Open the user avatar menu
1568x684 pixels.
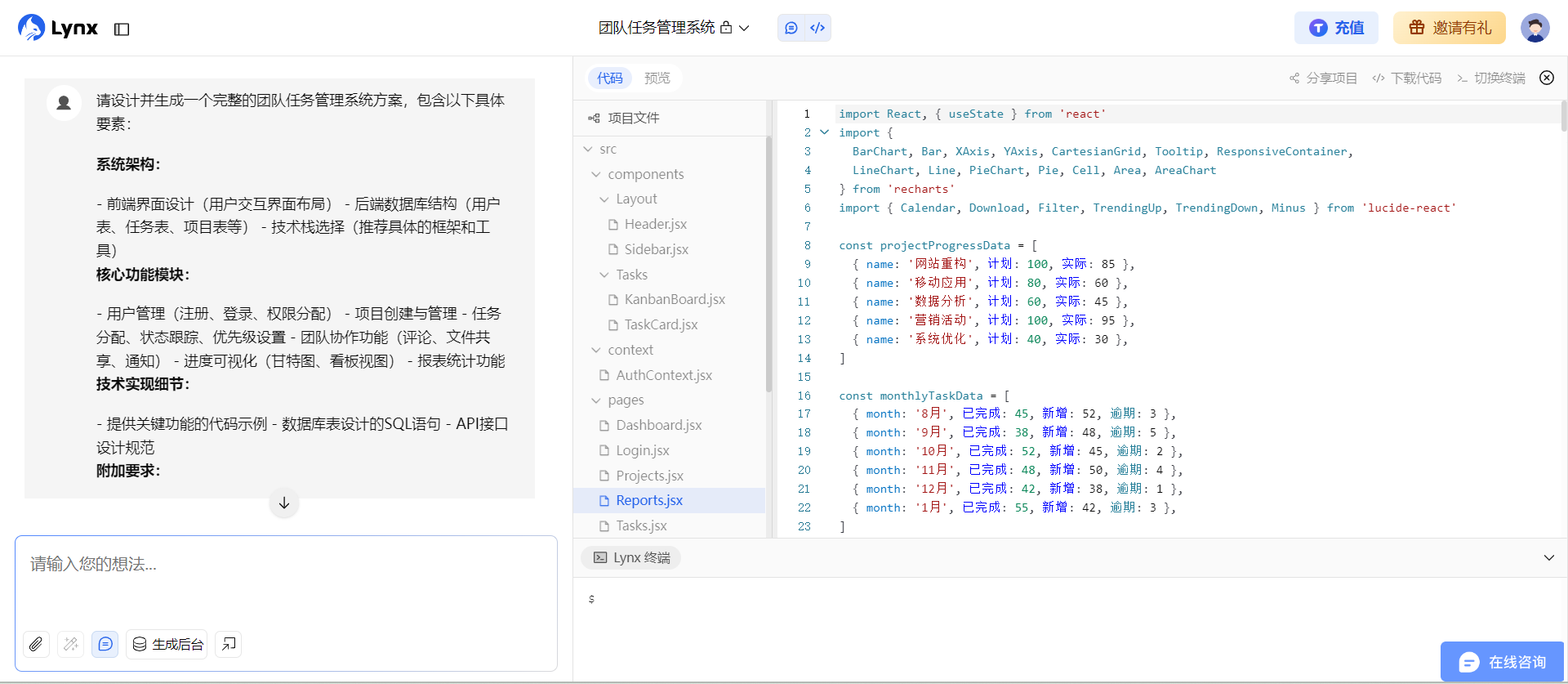coord(1535,28)
